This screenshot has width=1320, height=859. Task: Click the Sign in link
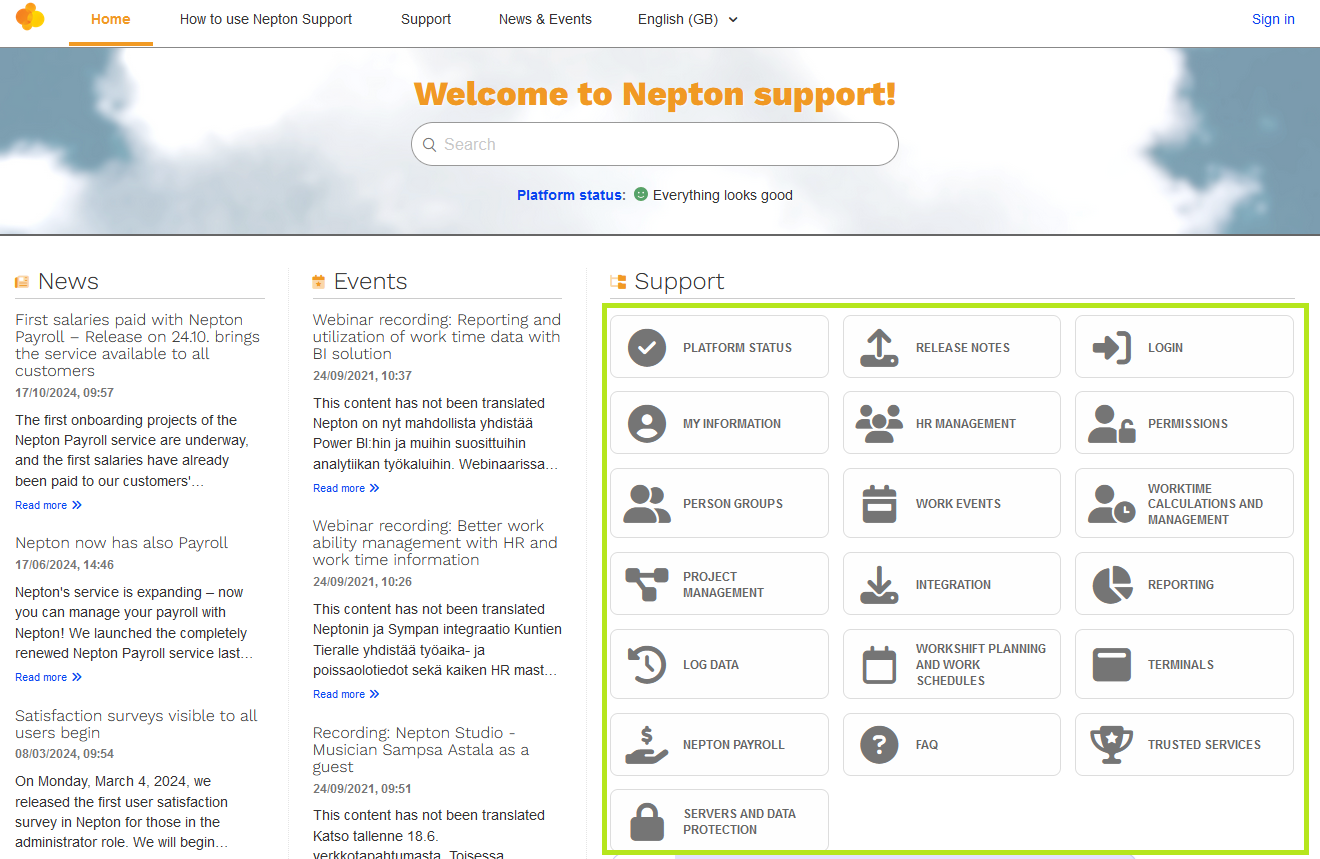[x=1272, y=19]
